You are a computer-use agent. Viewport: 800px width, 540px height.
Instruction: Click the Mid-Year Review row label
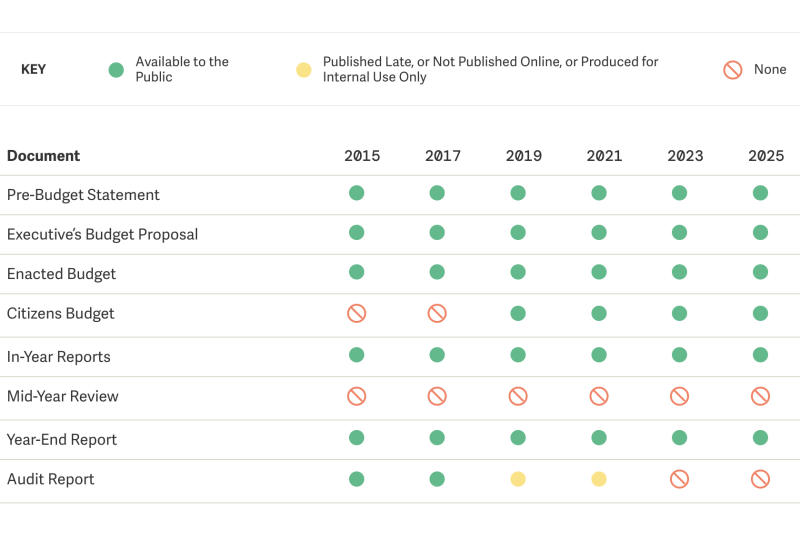(x=63, y=396)
